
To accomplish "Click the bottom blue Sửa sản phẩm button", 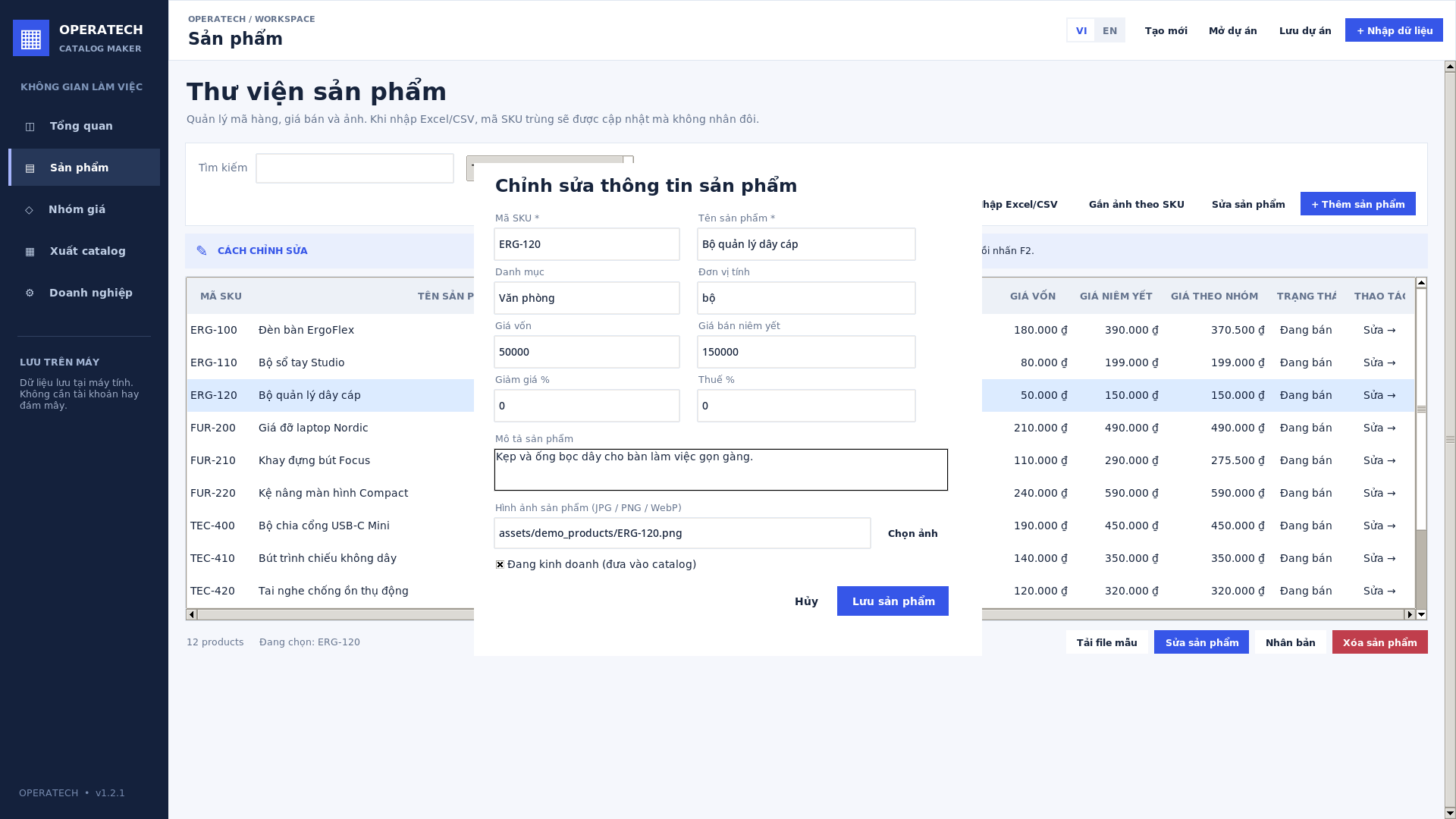I will pos(1201,642).
